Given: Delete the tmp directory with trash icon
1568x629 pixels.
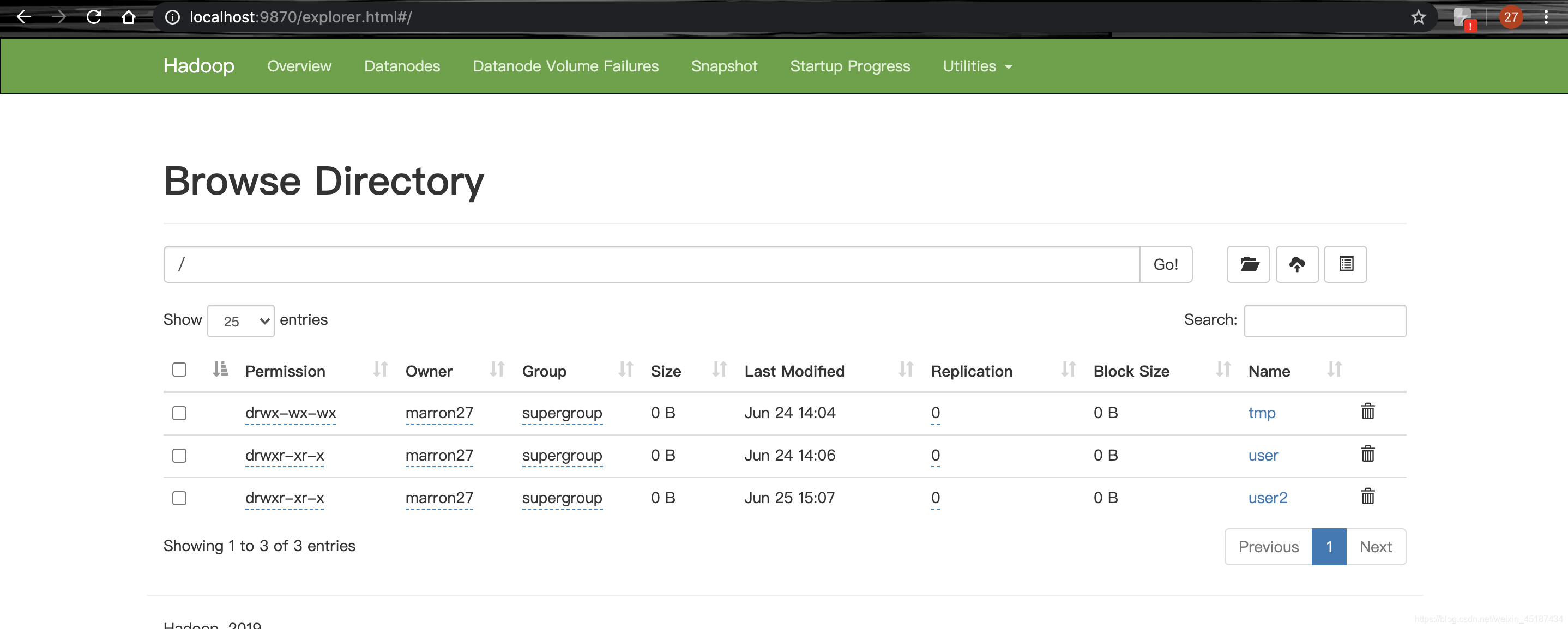Looking at the screenshot, I should click(1367, 412).
